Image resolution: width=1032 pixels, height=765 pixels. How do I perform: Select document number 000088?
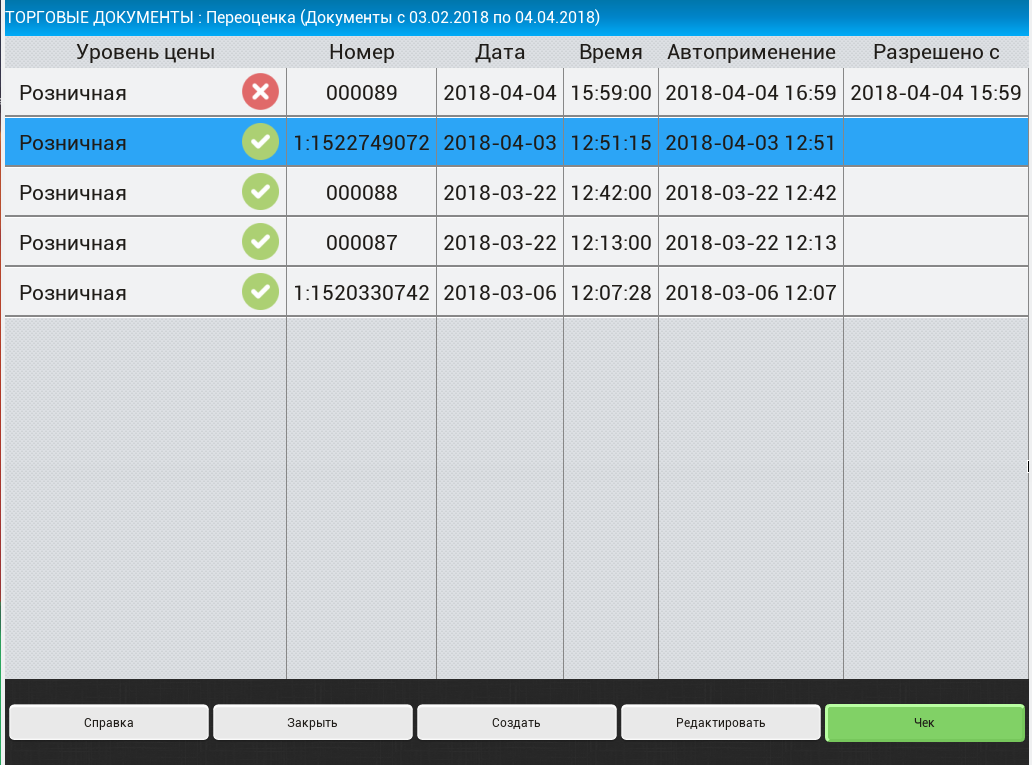361,193
